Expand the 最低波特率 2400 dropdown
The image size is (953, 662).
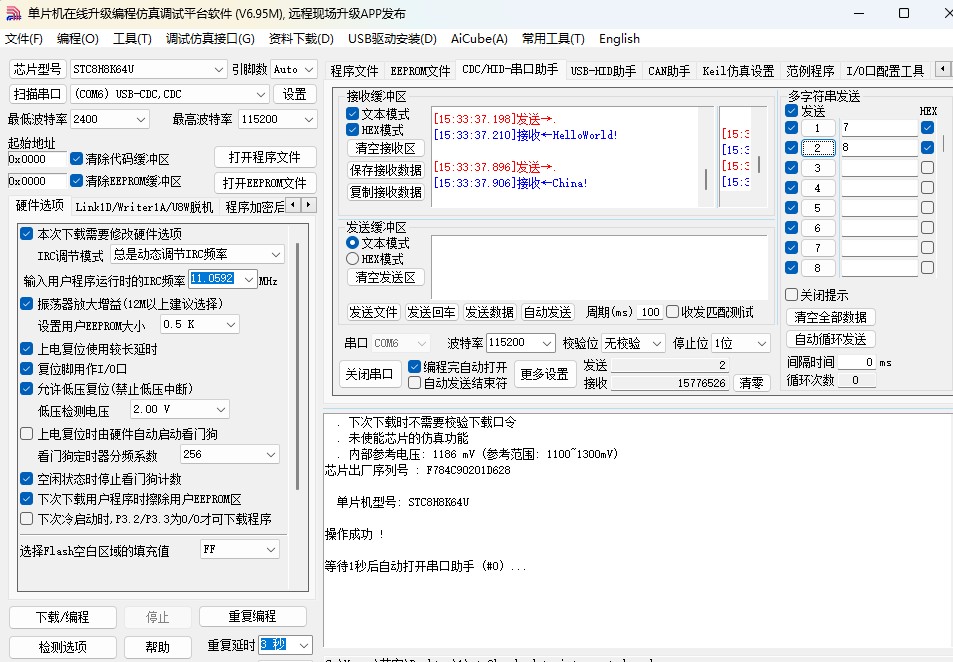pos(140,119)
